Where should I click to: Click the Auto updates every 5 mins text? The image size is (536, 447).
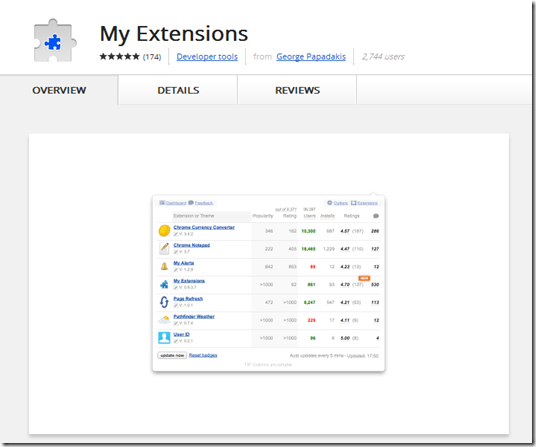pos(317,356)
